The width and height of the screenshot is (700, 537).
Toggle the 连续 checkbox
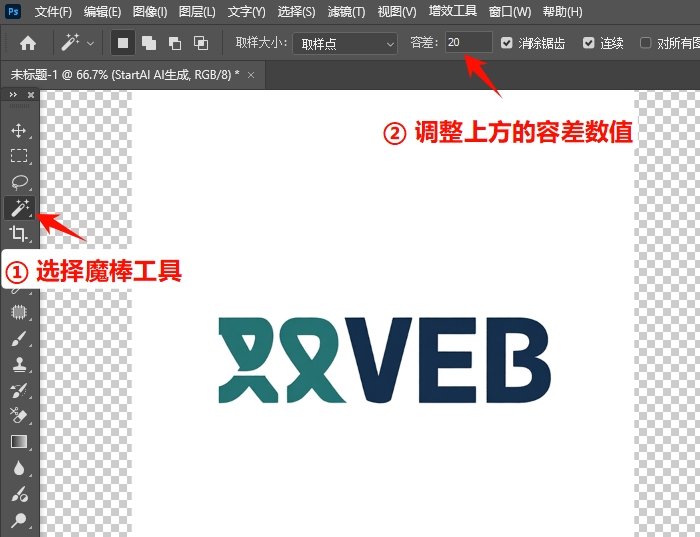pyautogui.click(x=588, y=43)
